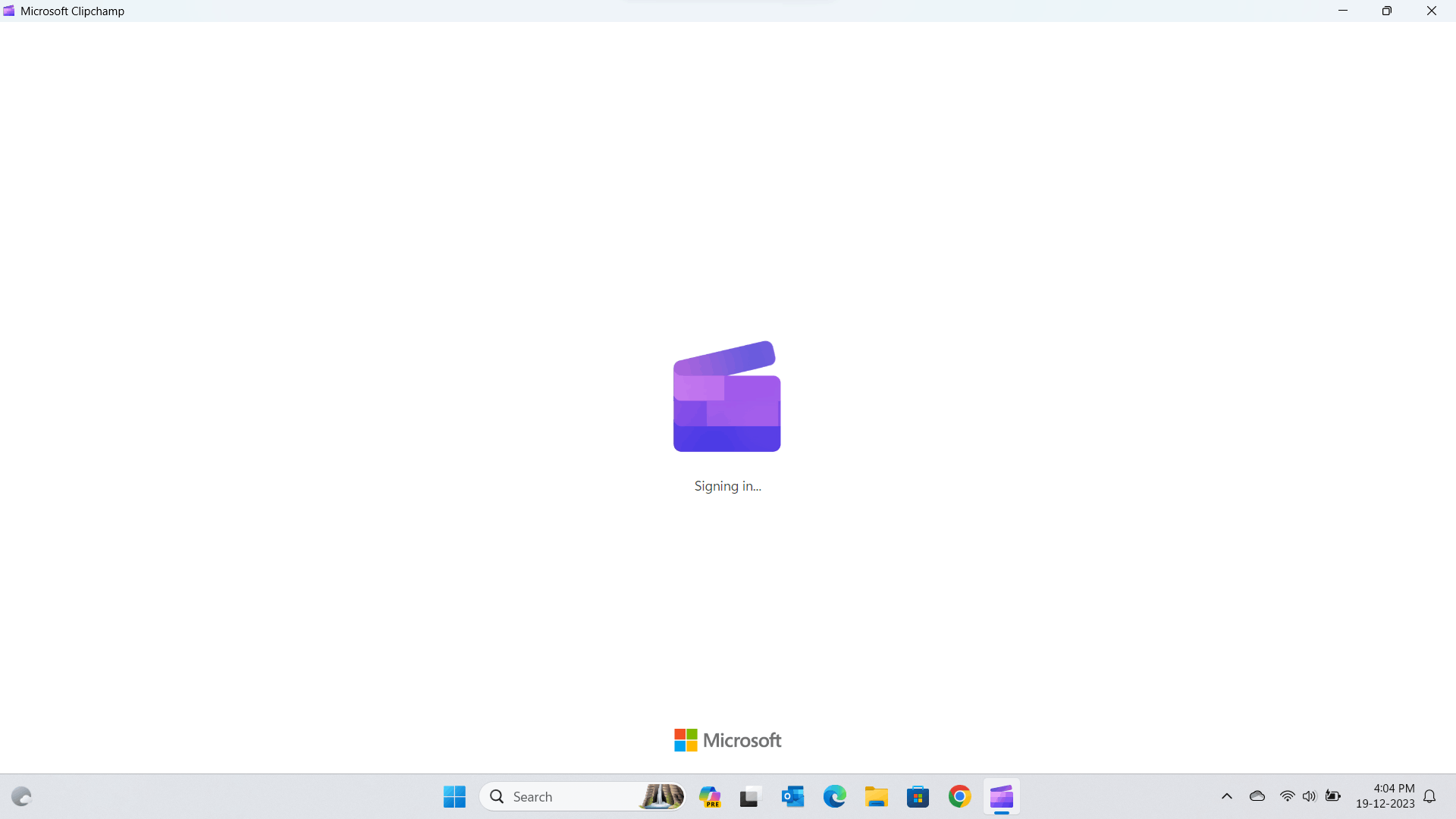Expand the hidden system tray icons chevron
Viewport: 1456px width, 819px height.
point(1226,796)
